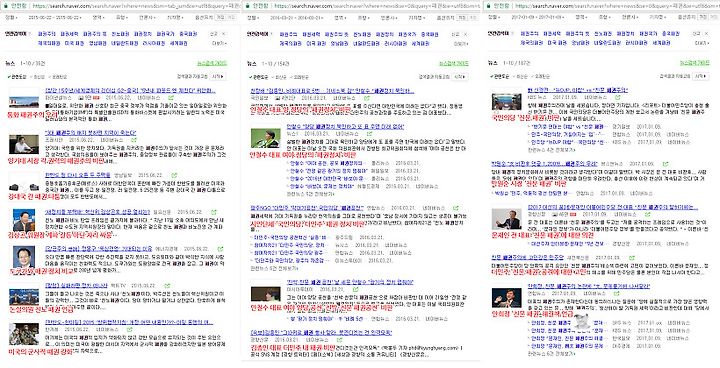This screenshot has height=368, width=720.
Task: Open the 언론사 dropdown in the 2017 window
Action: pyautogui.click(x=630, y=17)
